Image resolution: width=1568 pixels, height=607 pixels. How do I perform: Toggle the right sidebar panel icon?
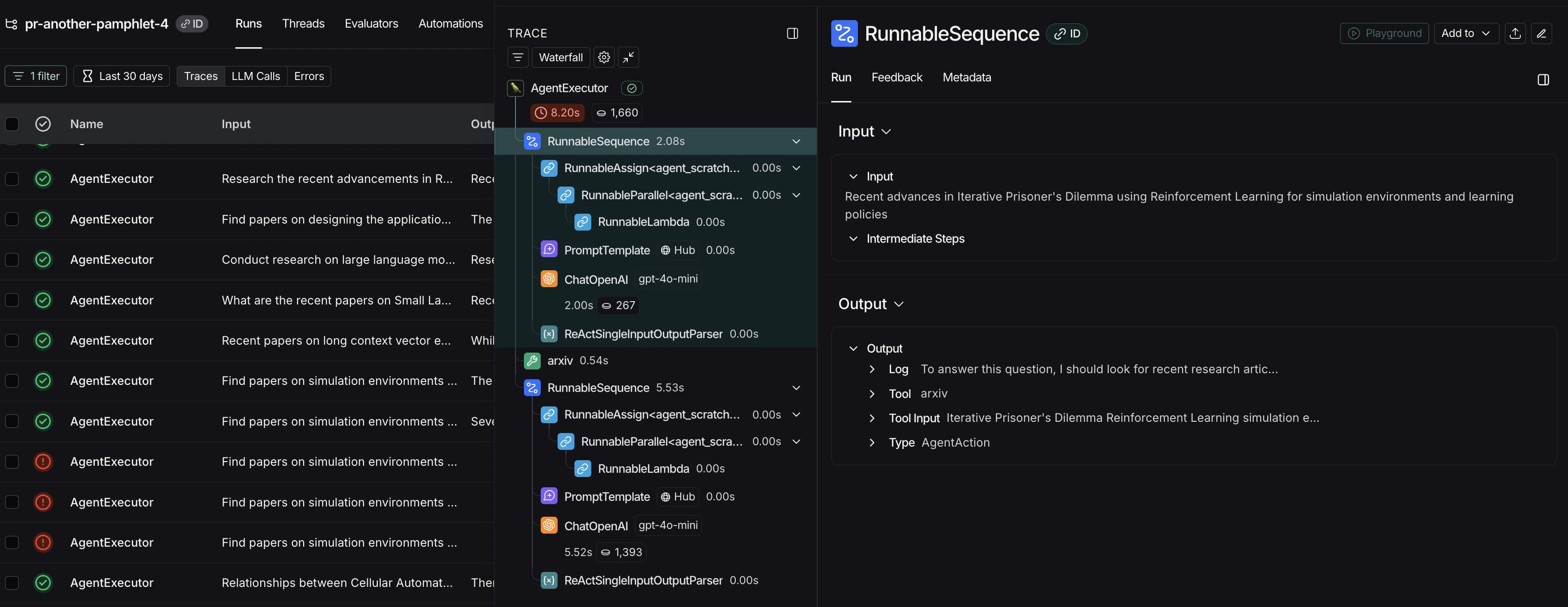click(x=1544, y=79)
